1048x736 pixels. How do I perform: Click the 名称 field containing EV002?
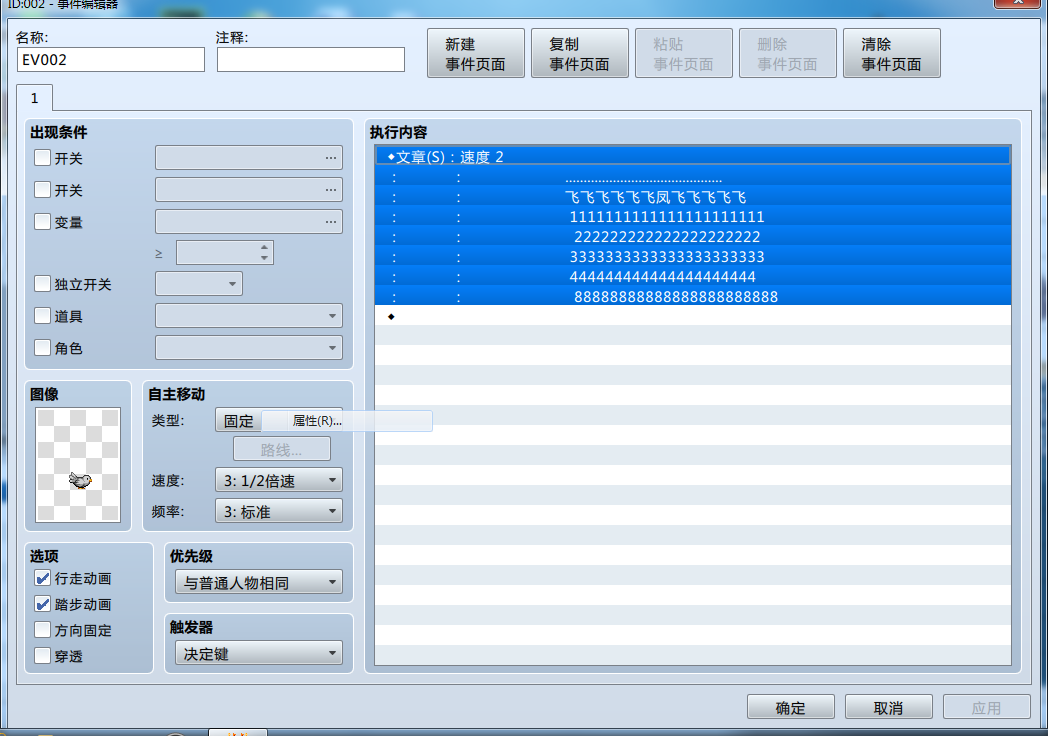pos(111,59)
